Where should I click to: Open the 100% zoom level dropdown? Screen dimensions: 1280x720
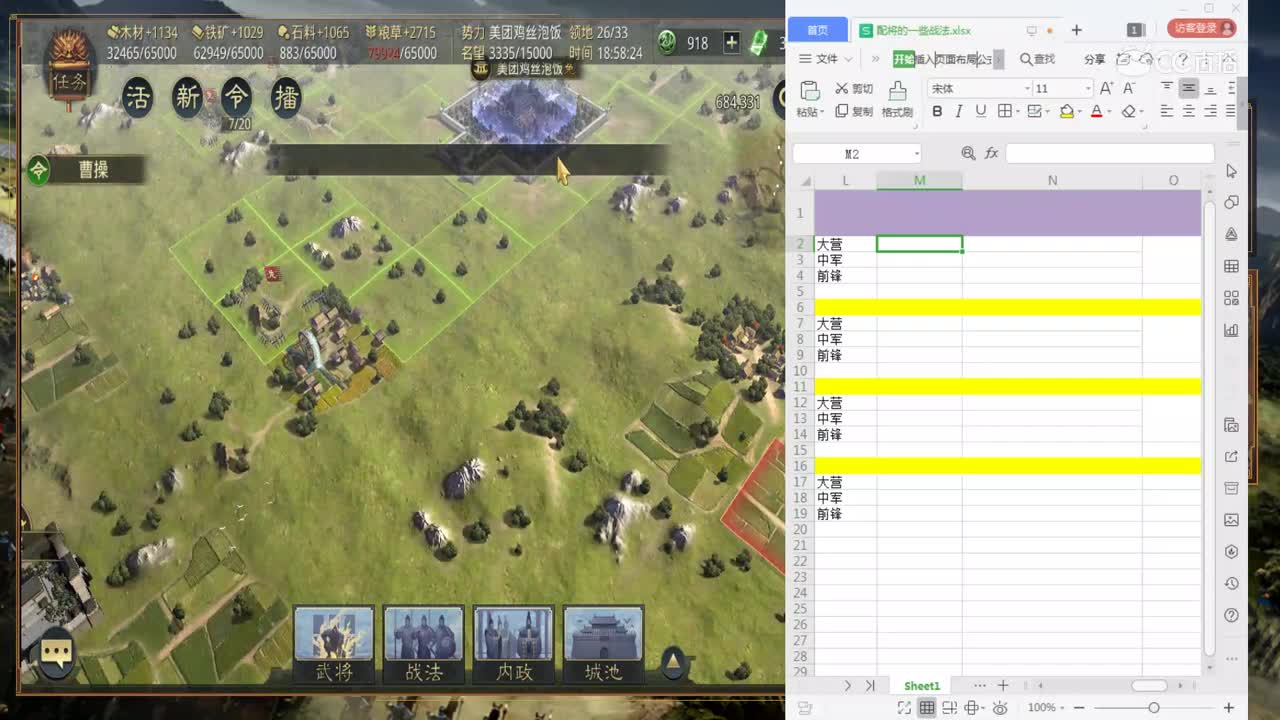tap(1046, 708)
